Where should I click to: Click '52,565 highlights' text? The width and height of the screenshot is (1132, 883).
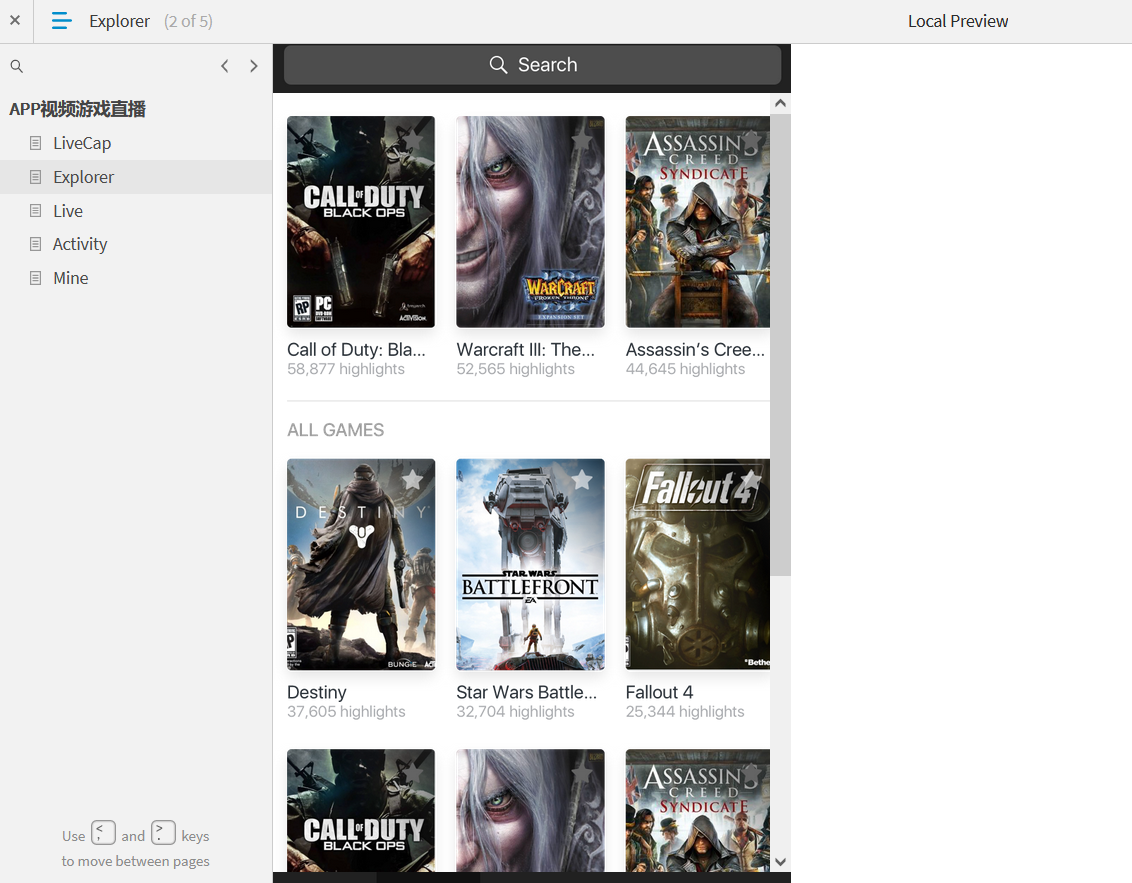pyautogui.click(x=515, y=369)
